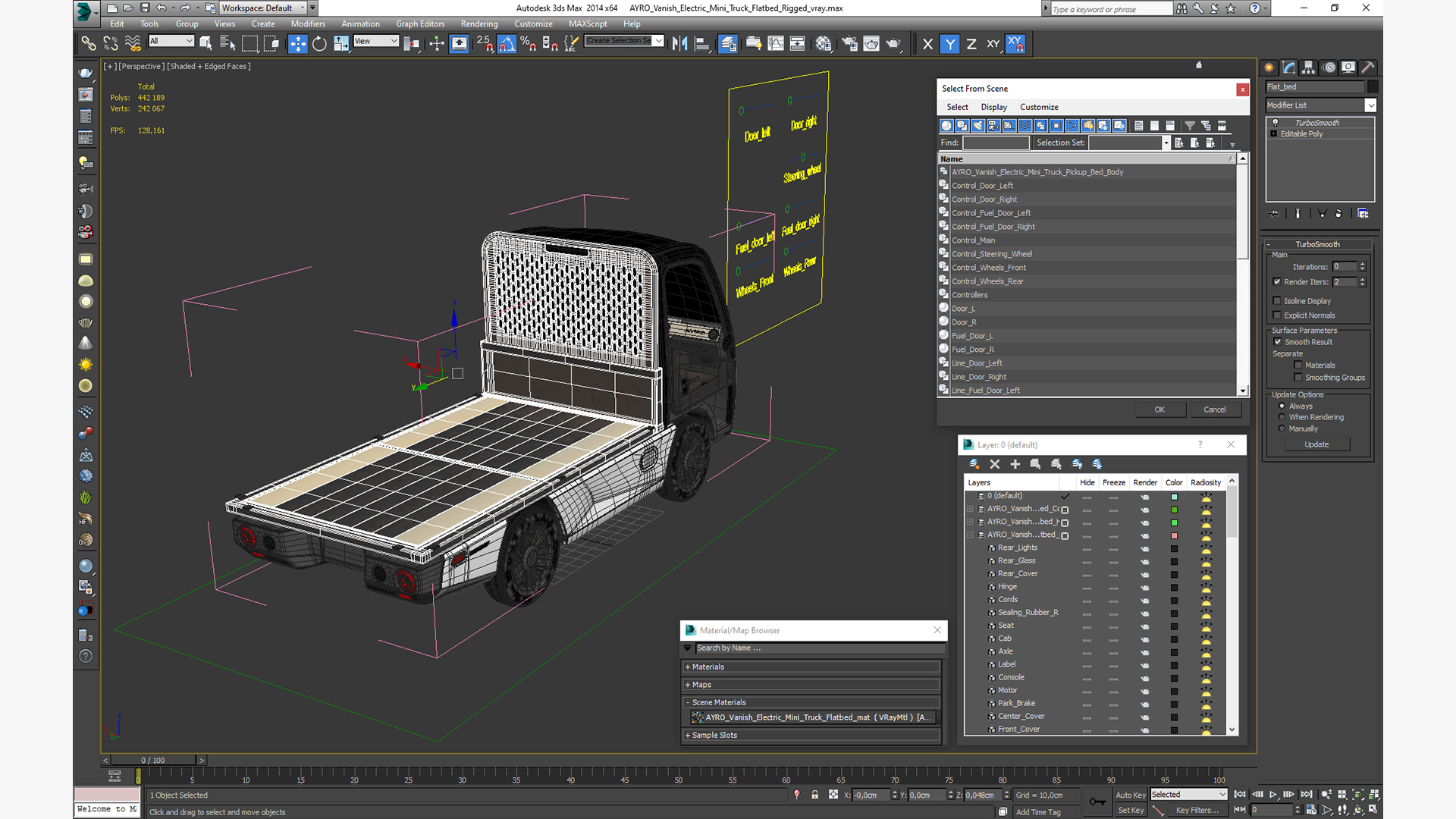
Task: Click color swatch for Rear_Lights object
Action: click(1174, 548)
